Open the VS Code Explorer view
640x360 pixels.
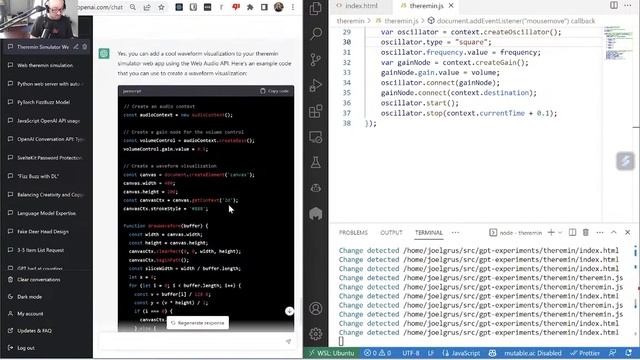[316, 9]
